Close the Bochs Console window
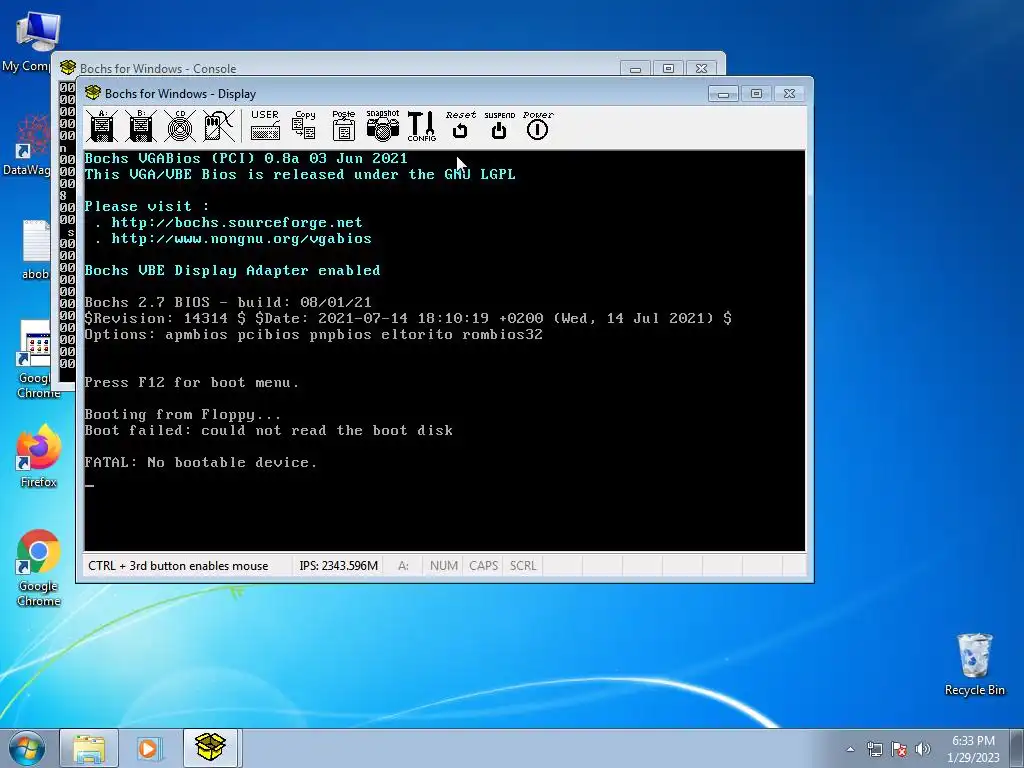This screenshot has height=768, width=1024. (701, 69)
